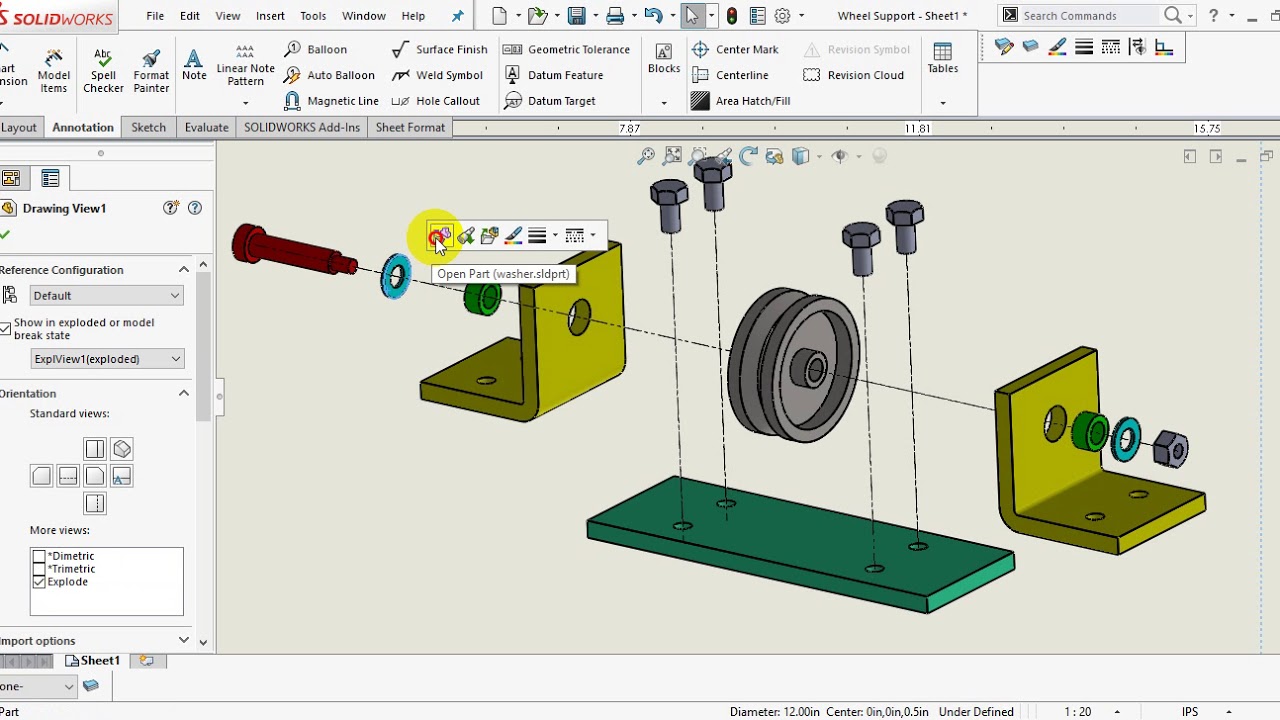Image resolution: width=1280 pixels, height=720 pixels.
Task: Select the Centerline tool
Action: point(730,75)
